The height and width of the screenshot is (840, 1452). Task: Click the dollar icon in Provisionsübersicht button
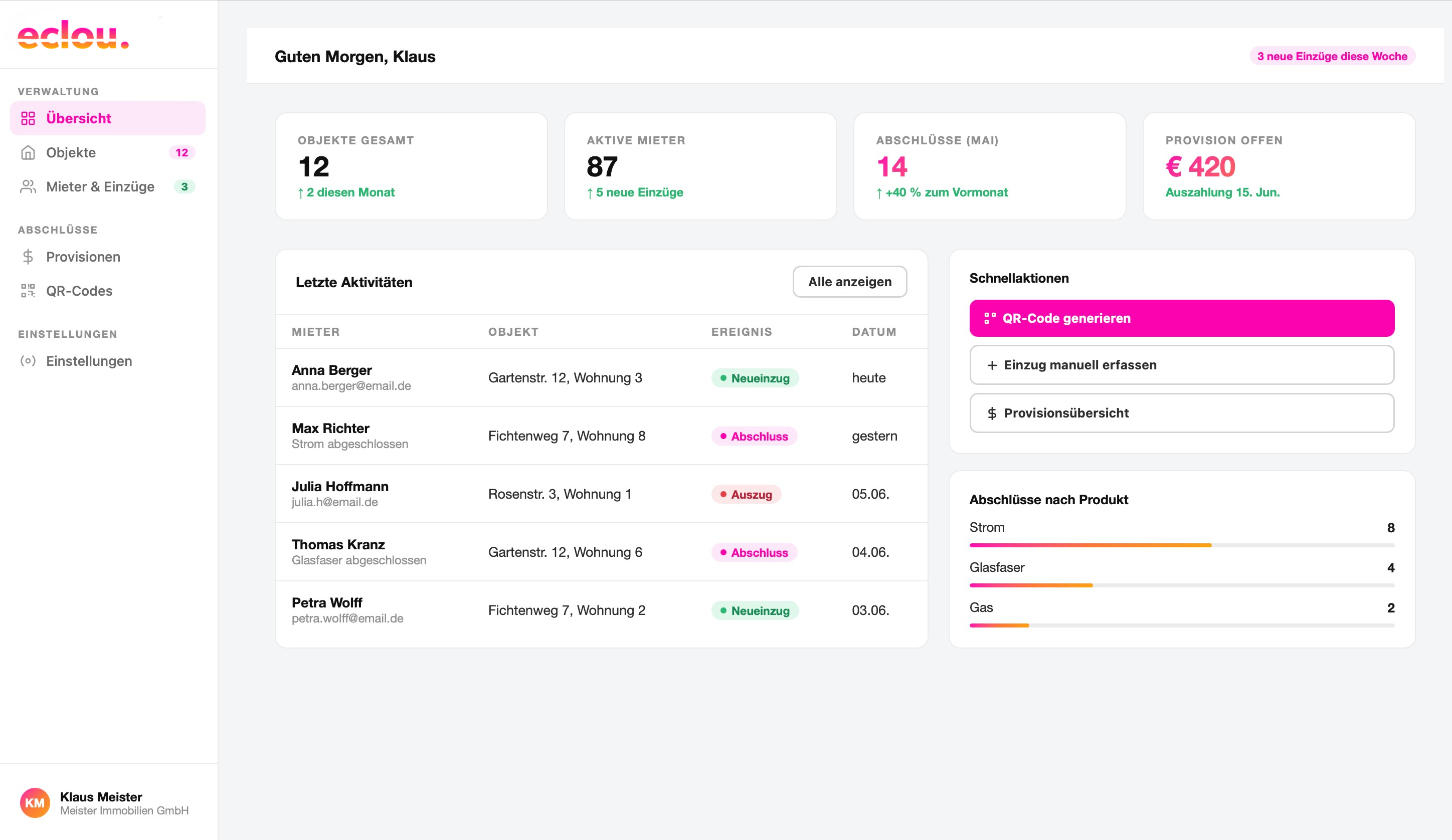(x=992, y=413)
